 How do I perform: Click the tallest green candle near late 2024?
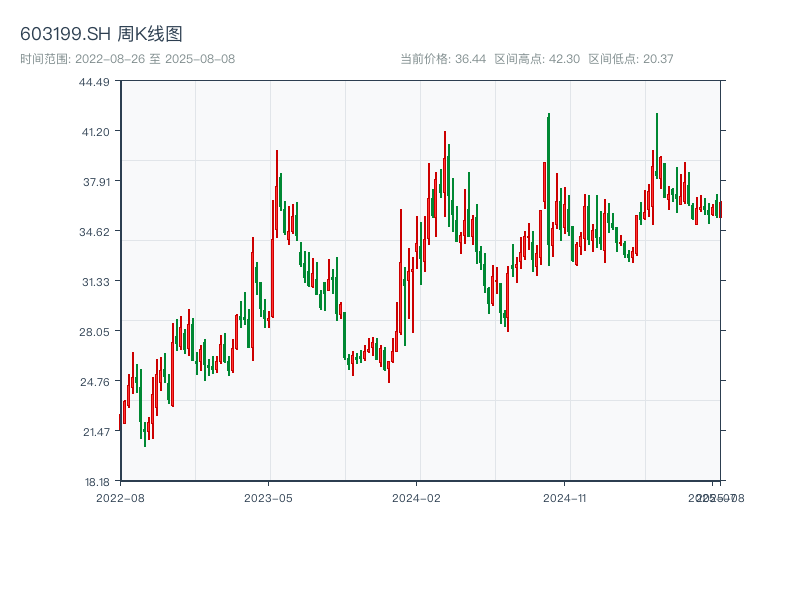549,189
